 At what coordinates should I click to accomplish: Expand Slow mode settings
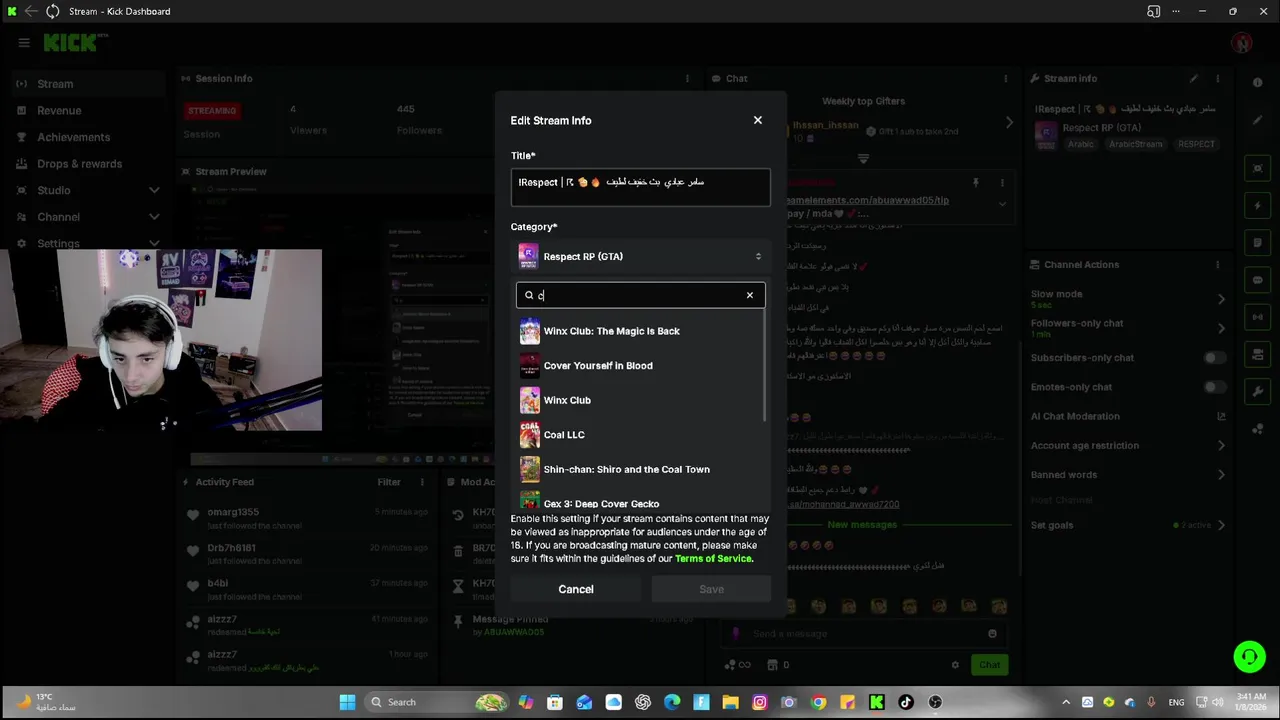tap(1221, 298)
